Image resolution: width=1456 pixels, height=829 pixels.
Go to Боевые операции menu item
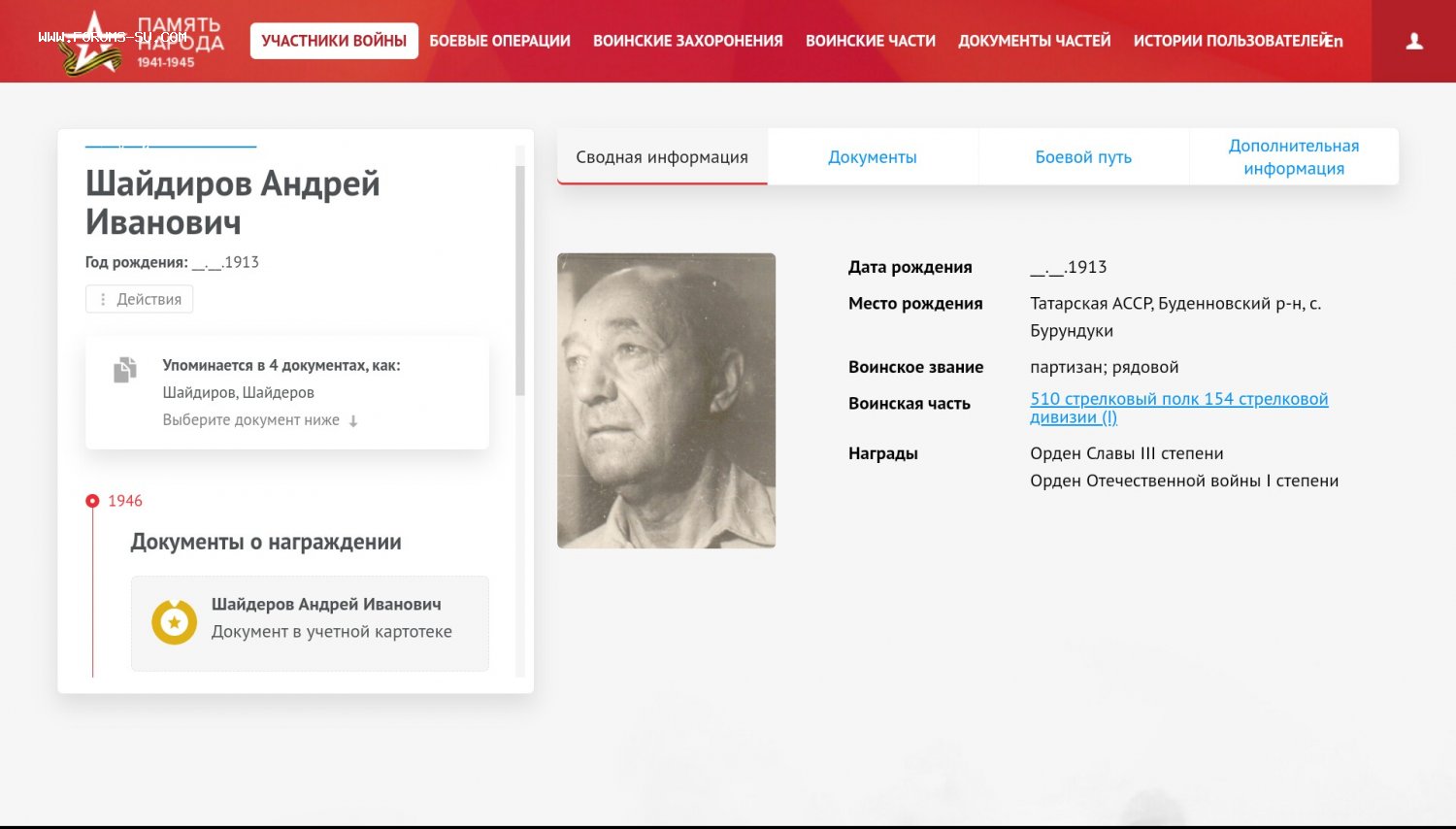coord(500,41)
